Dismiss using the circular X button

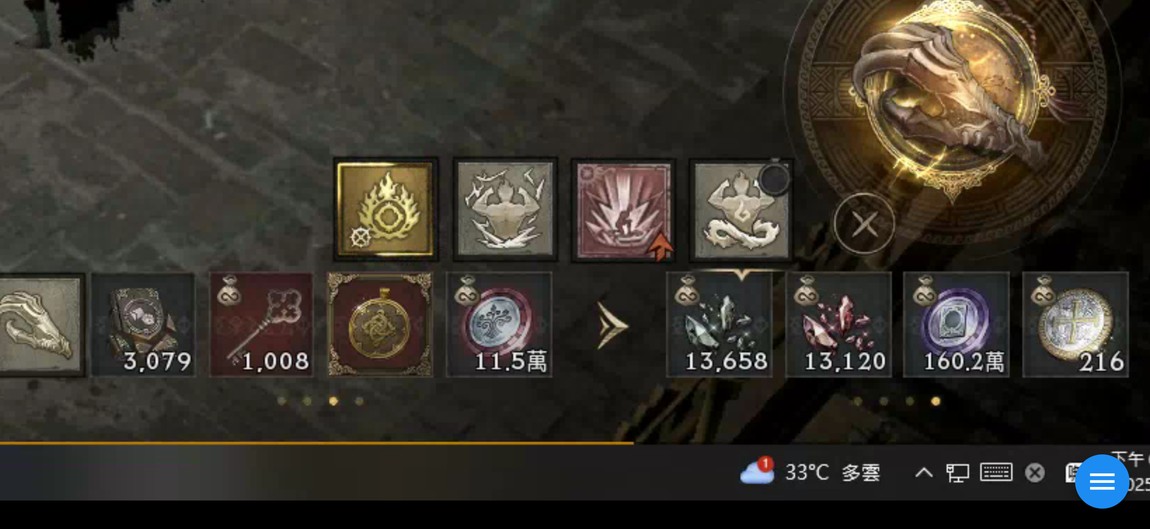pyautogui.click(x=865, y=224)
